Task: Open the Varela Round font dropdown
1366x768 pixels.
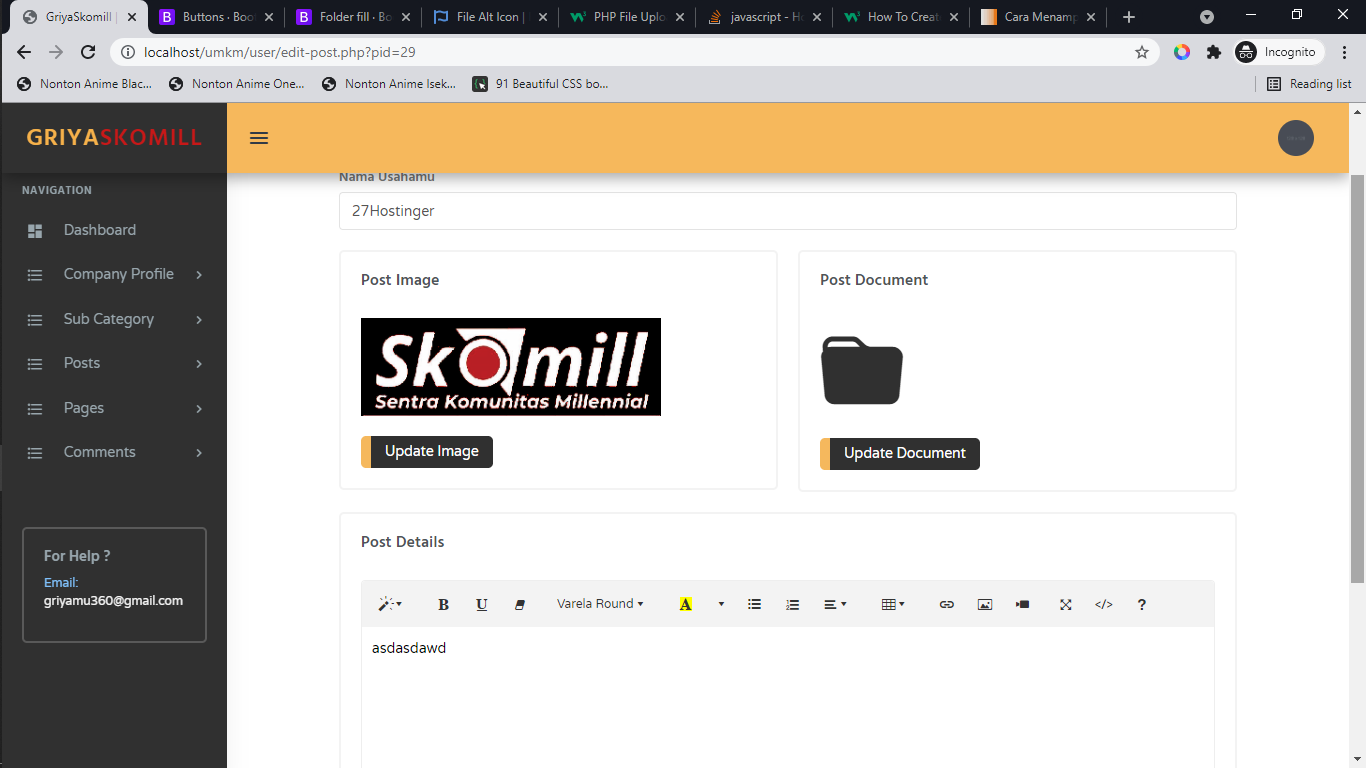Action: (600, 604)
